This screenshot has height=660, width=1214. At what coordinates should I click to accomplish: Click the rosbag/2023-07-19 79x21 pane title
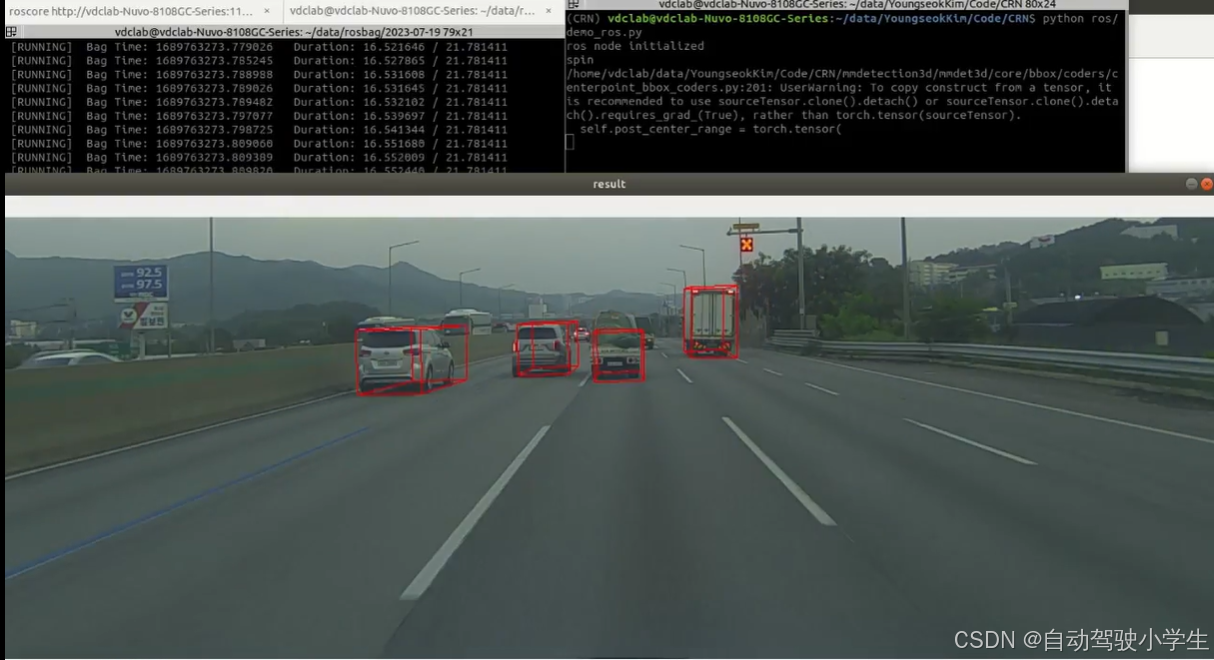tap(294, 32)
